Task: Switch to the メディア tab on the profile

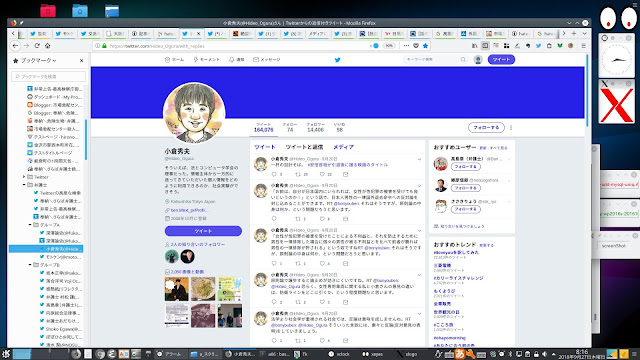Action: point(343,147)
